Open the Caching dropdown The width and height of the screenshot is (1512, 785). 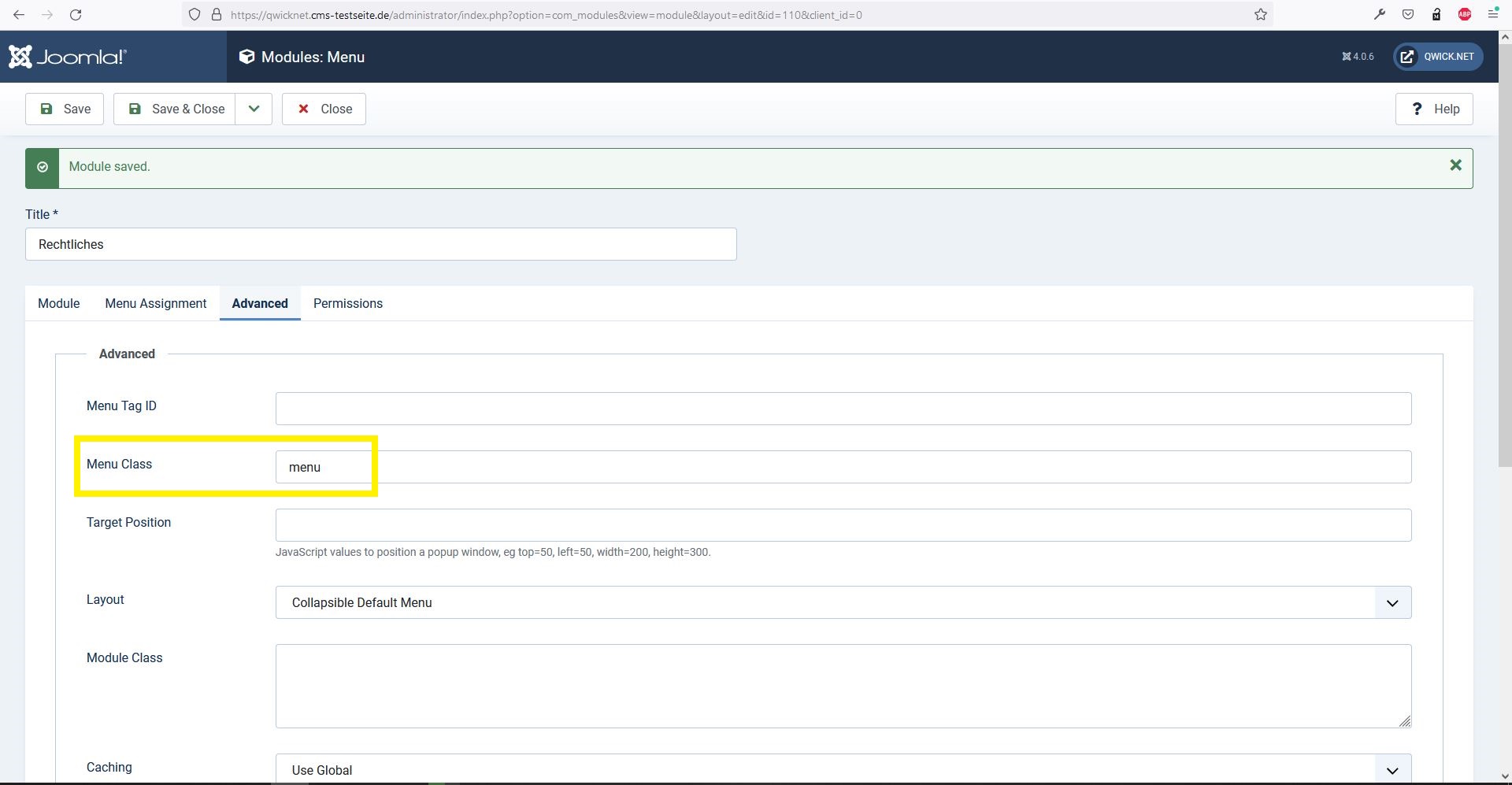843,769
